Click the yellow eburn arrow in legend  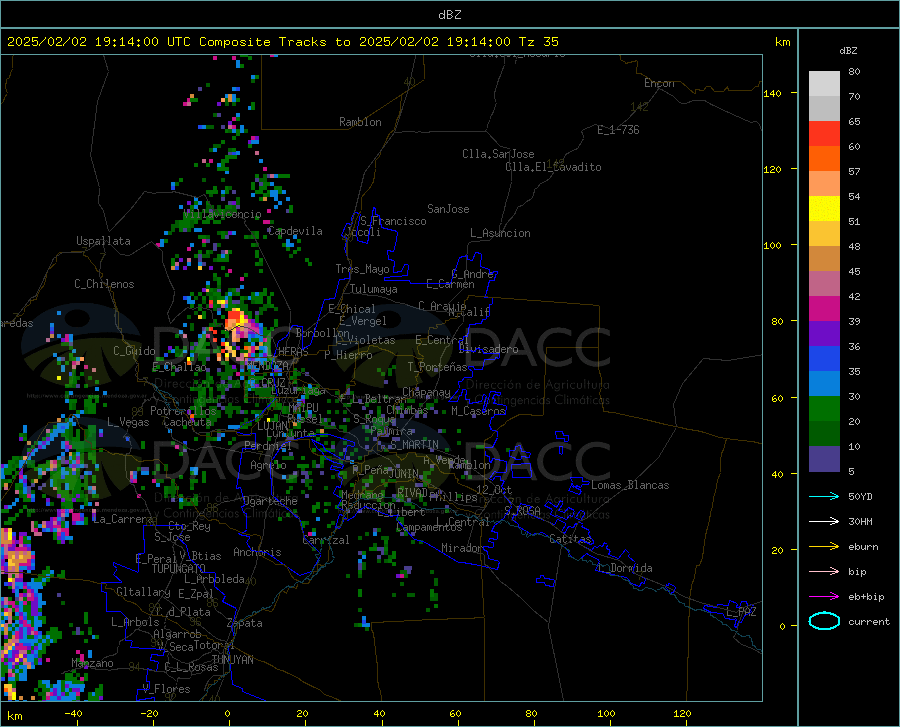click(x=824, y=546)
